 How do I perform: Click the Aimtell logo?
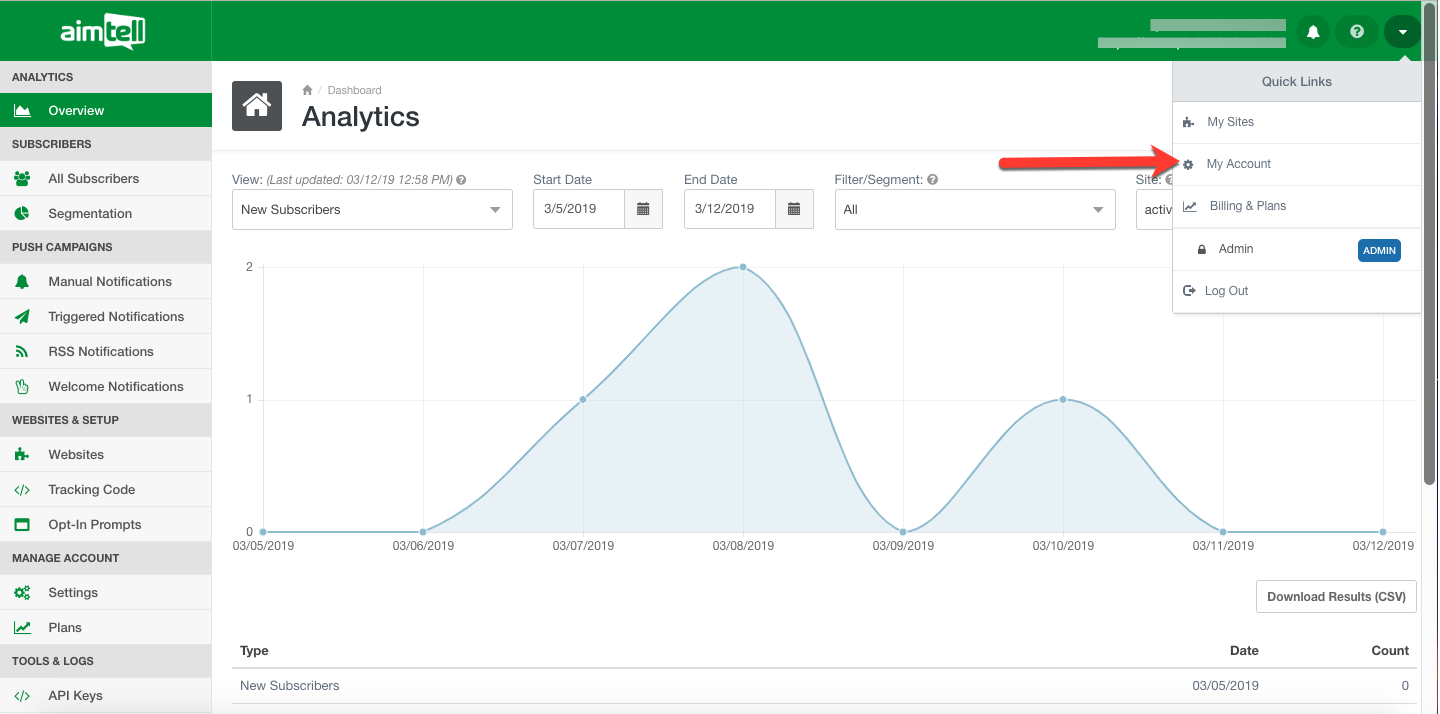tap(103, 32)
